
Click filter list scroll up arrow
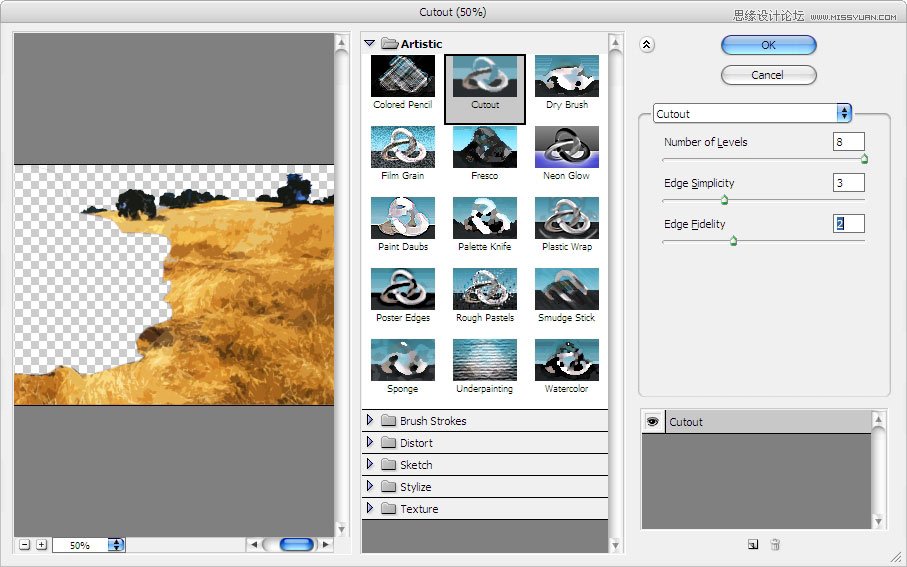click(615, 43)
